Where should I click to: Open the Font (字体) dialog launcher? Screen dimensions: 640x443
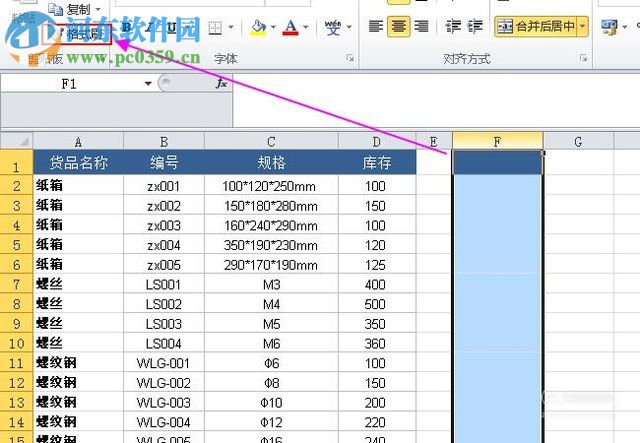pos(350,58)
